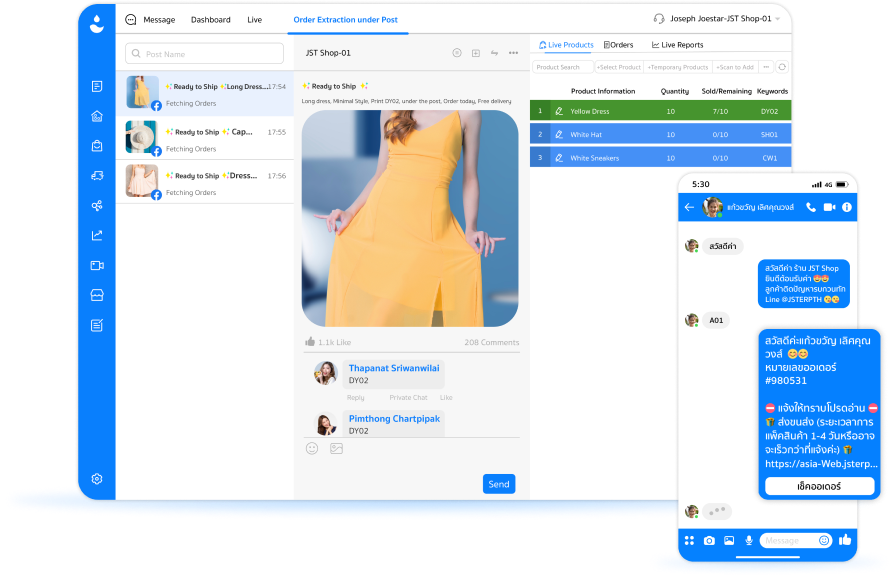Switch to the Message tab
The width and height of the screenshot is (895, 577).
[x=159, y=20]
